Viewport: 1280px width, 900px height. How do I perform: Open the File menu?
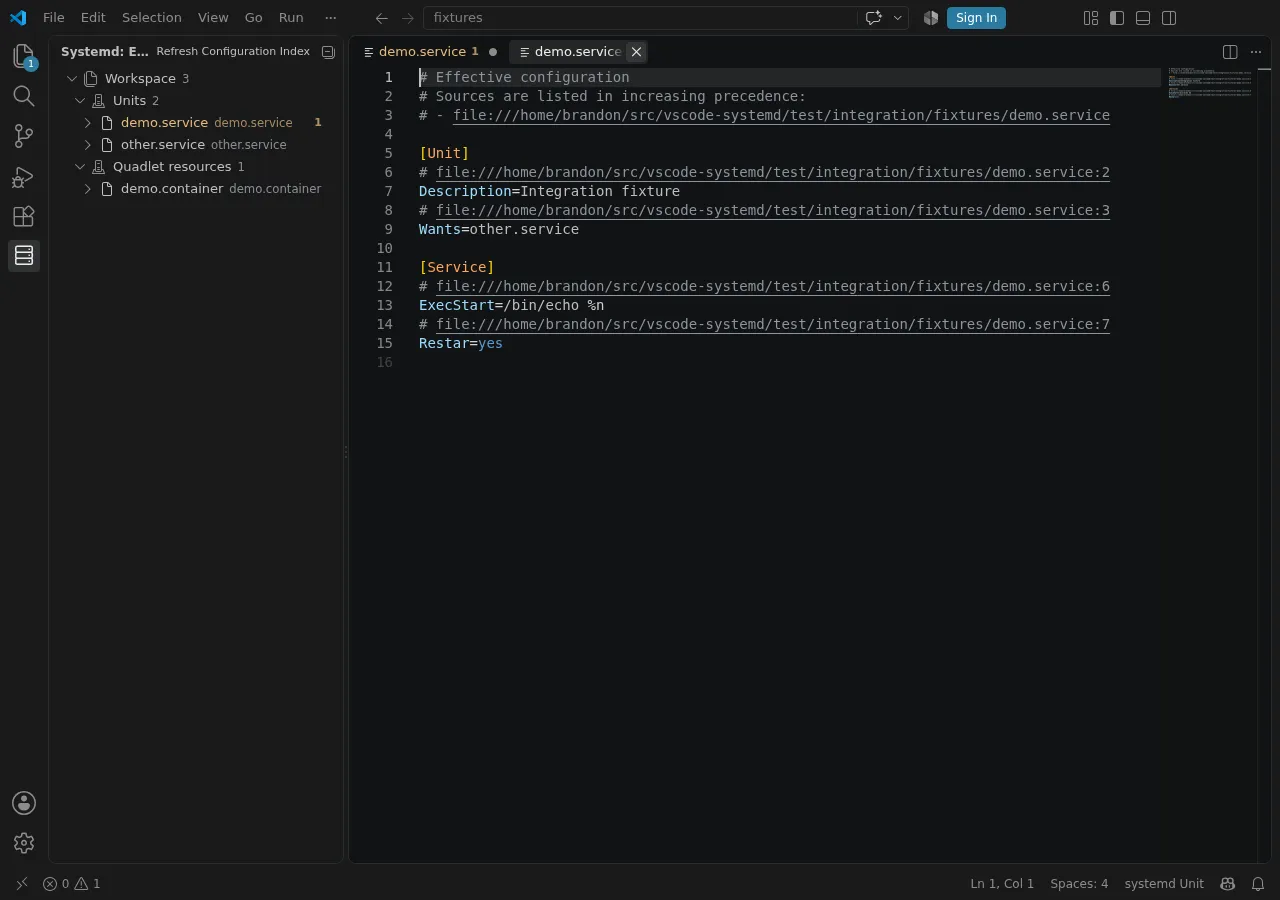pos(54,18)
